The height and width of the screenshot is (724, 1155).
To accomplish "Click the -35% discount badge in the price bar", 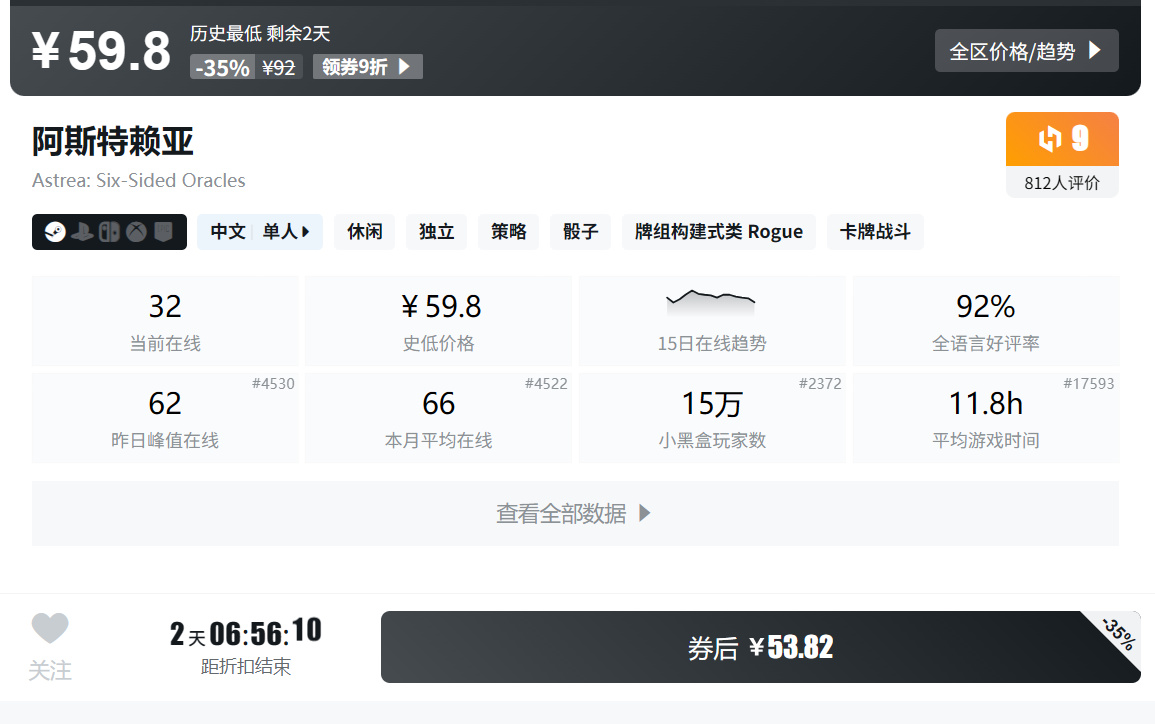I will [222, 67].
